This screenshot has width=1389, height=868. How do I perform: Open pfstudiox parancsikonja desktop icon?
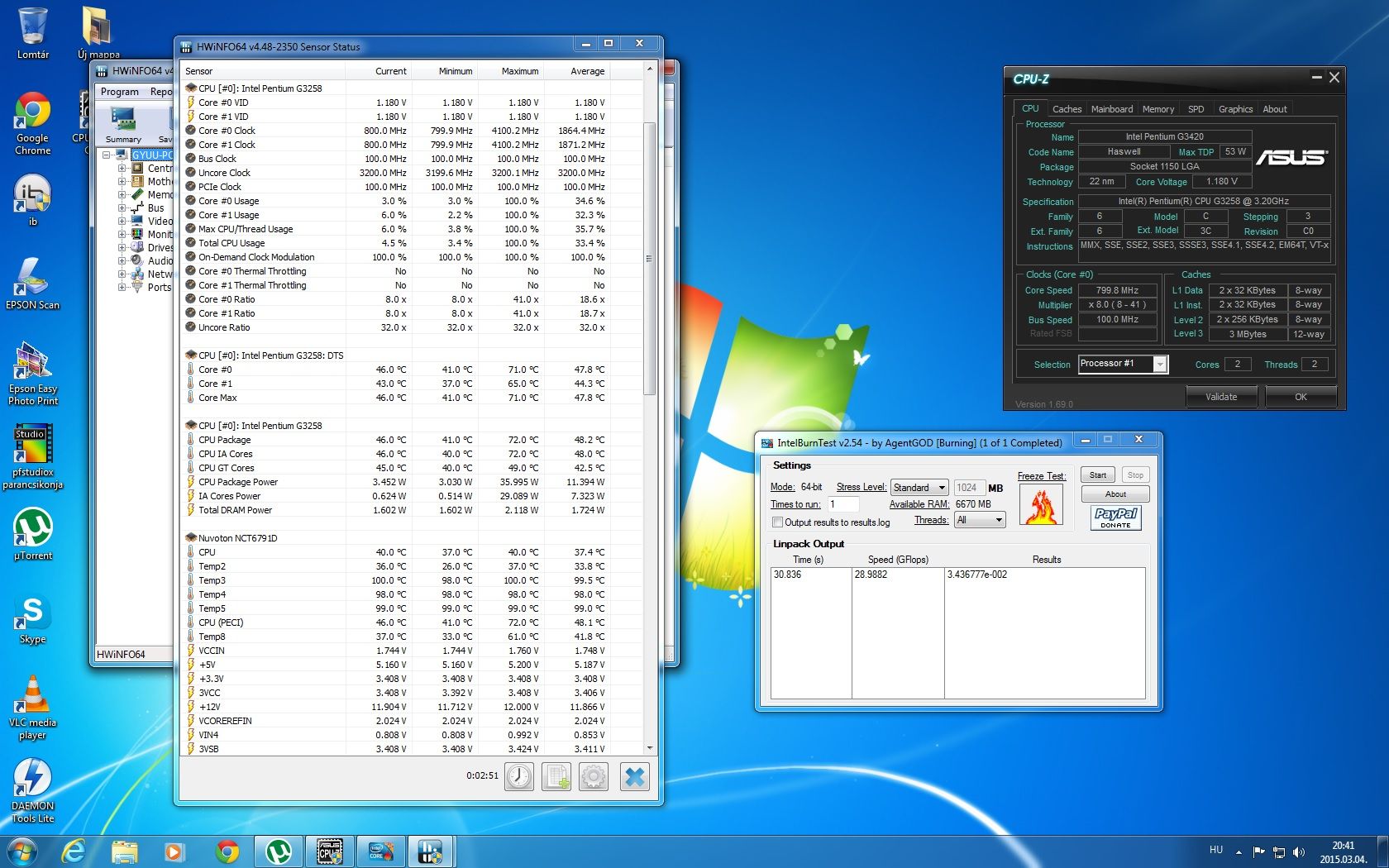pos(33,457)
